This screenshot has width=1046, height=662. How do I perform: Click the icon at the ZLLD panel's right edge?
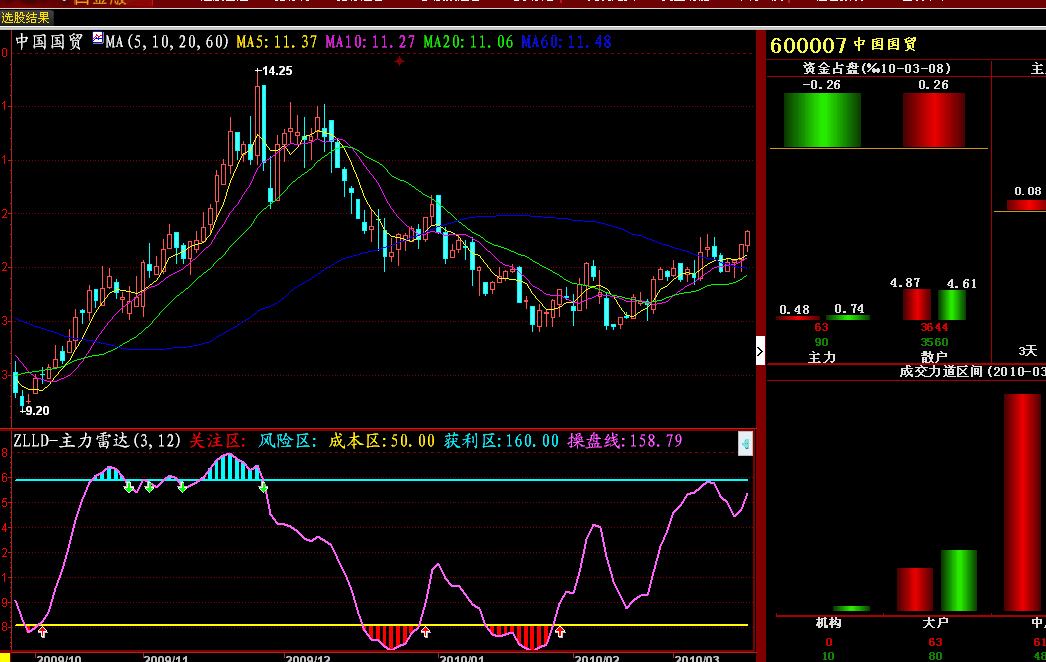(745, 444)
